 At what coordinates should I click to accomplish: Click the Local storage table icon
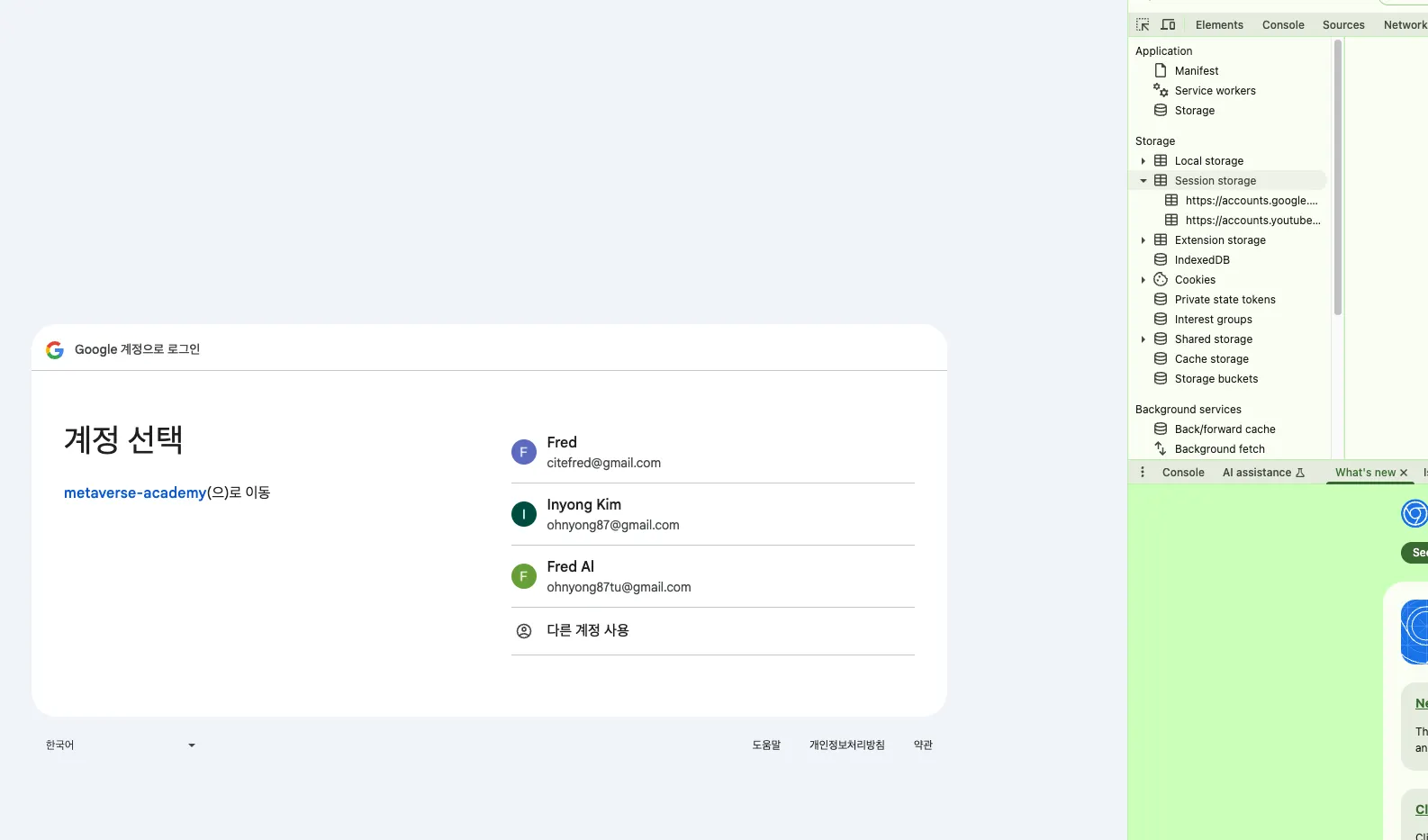[1161, 160]
